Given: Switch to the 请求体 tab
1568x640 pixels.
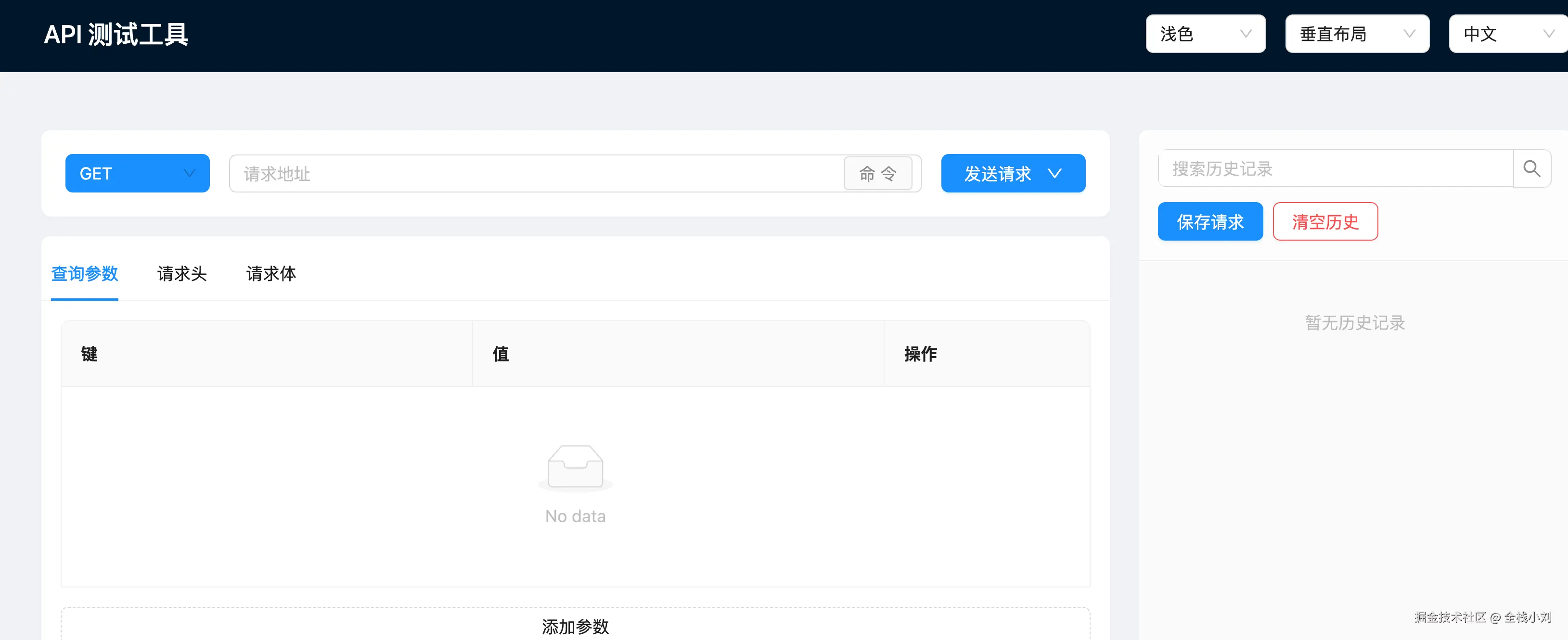Looking at the screenshot, I should point(271,273).
